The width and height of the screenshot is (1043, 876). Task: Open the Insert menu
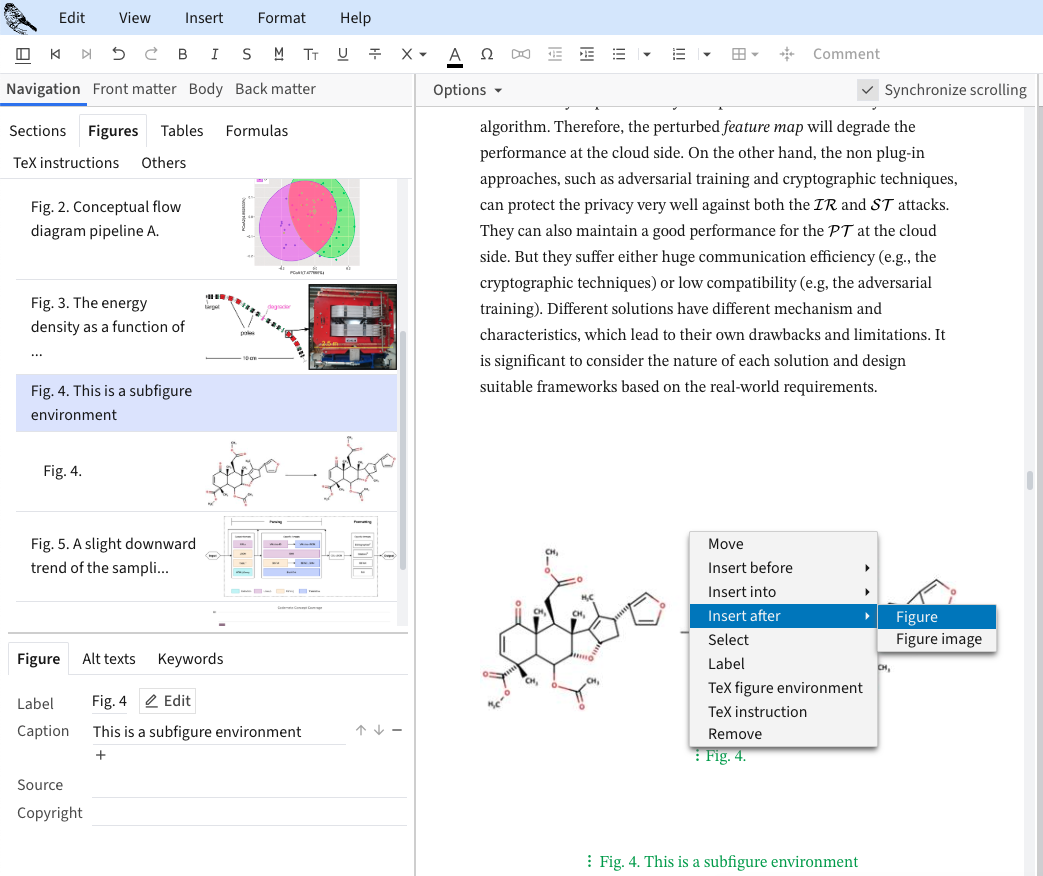tap(204, 18)
